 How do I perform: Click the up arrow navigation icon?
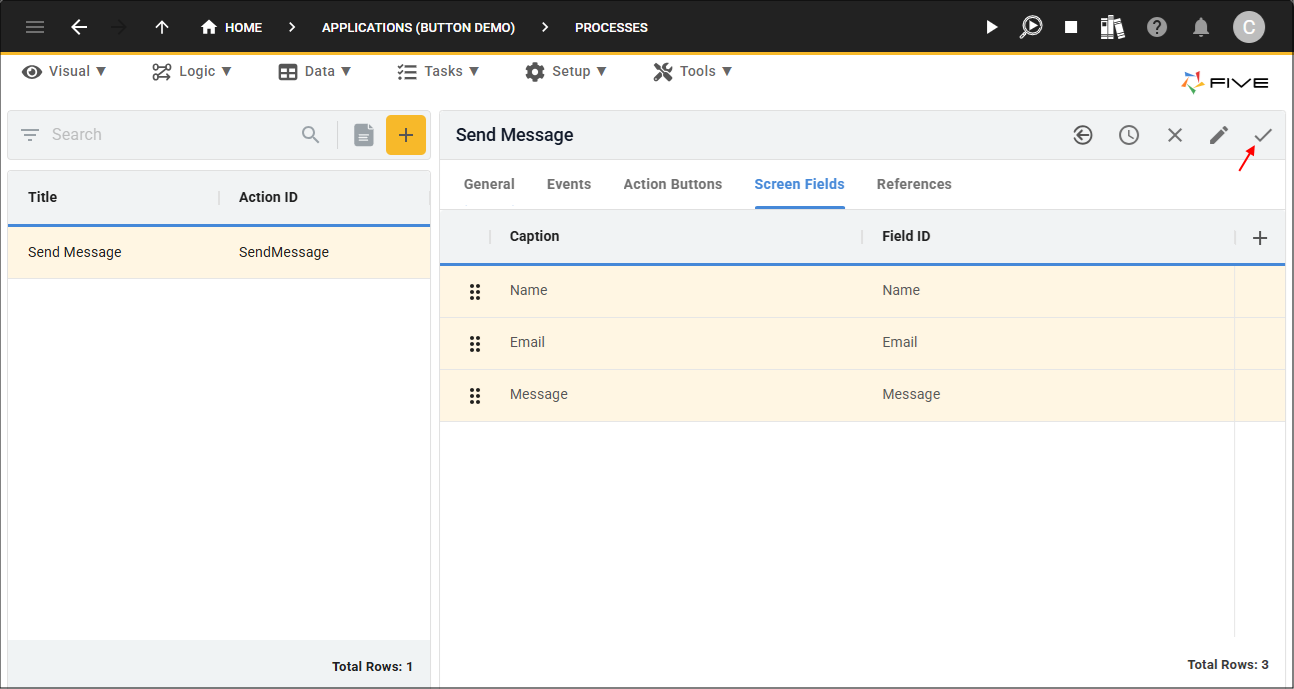point(162,27)
